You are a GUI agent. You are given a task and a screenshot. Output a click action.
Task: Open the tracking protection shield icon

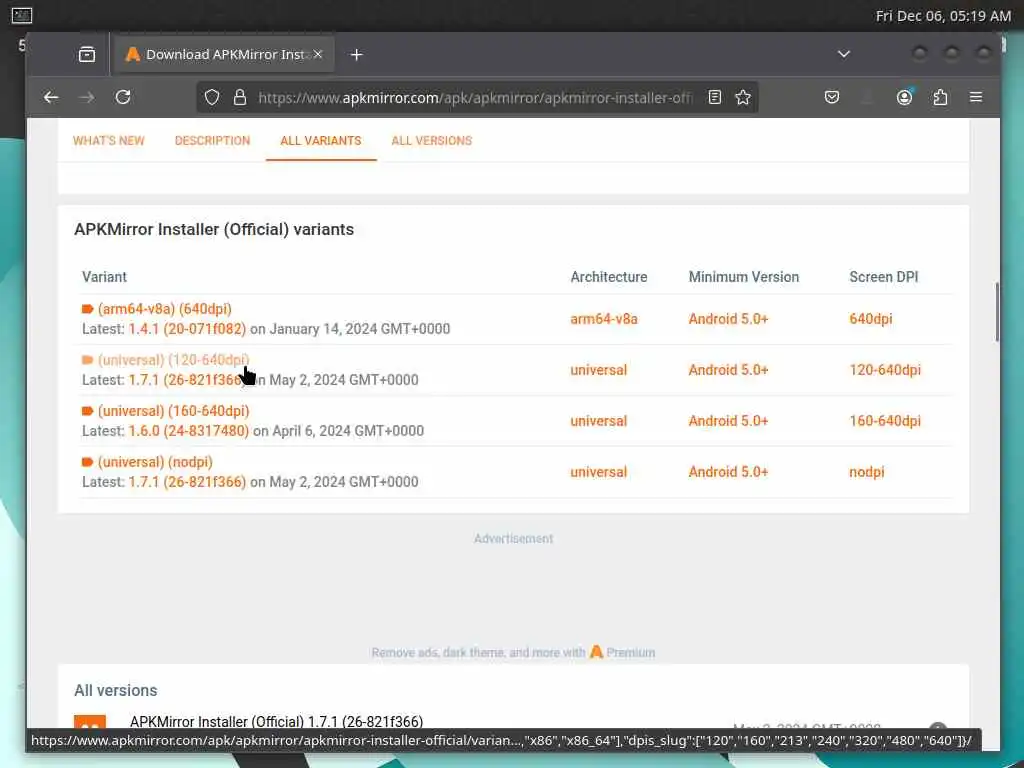(x=212, y=97)
